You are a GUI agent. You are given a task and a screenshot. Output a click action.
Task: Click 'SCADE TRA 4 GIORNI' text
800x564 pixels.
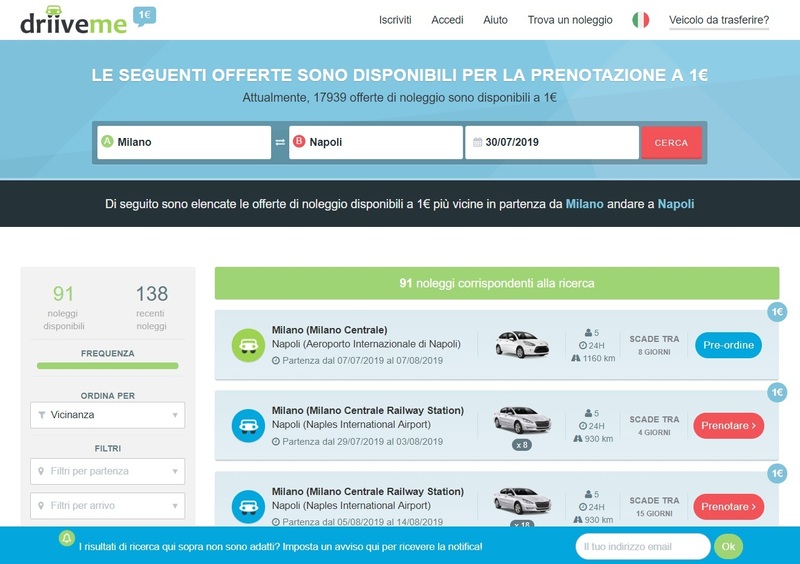click(x=654, y=426)
